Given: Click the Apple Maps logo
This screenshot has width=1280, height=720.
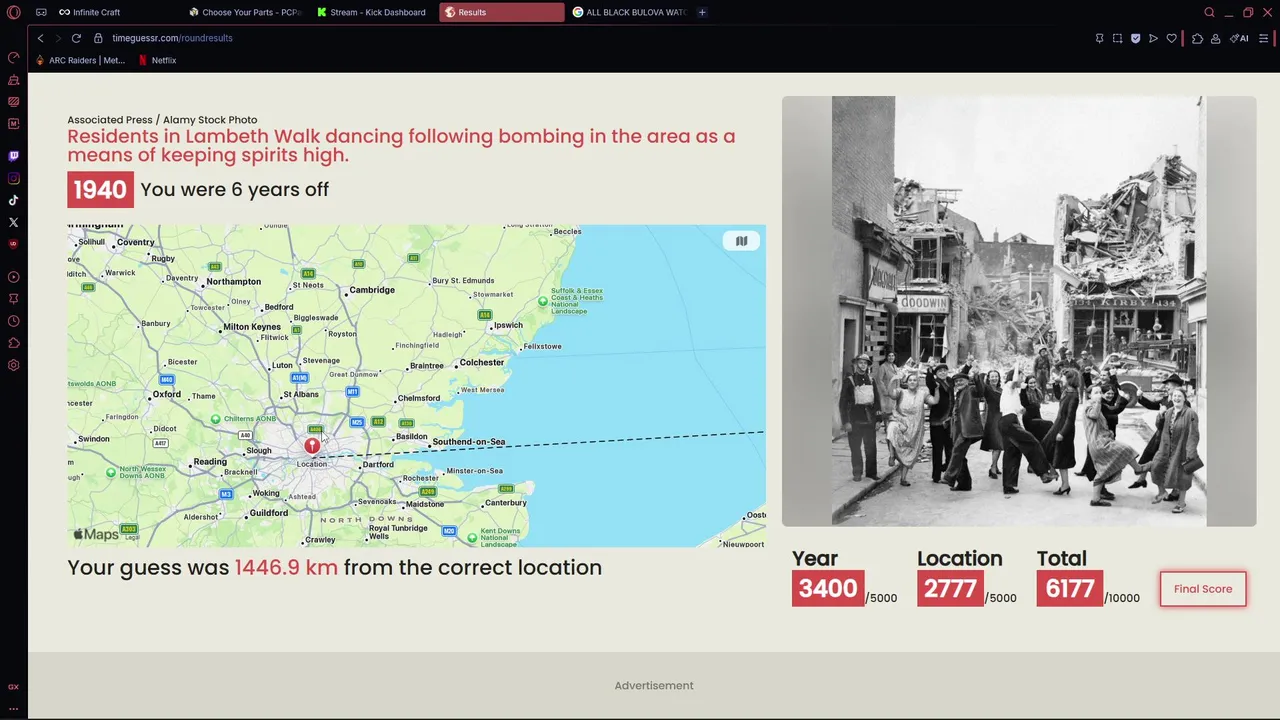Looking at the screenshot, I should (x=96, y=535).
